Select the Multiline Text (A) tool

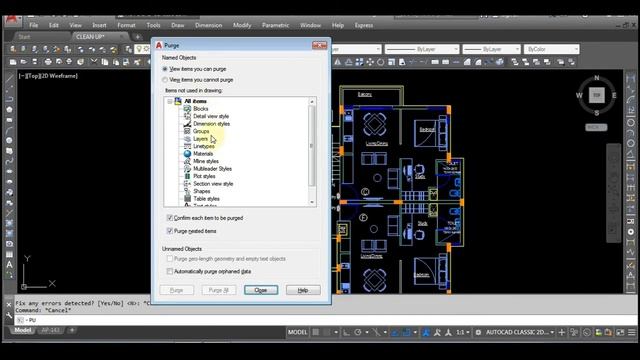pyautogui.click(x=9, y=264)
